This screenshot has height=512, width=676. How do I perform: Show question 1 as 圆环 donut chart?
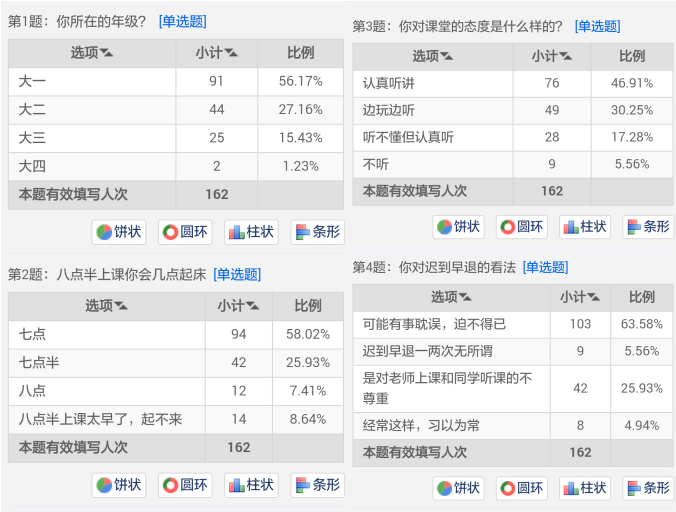[185, 232]
